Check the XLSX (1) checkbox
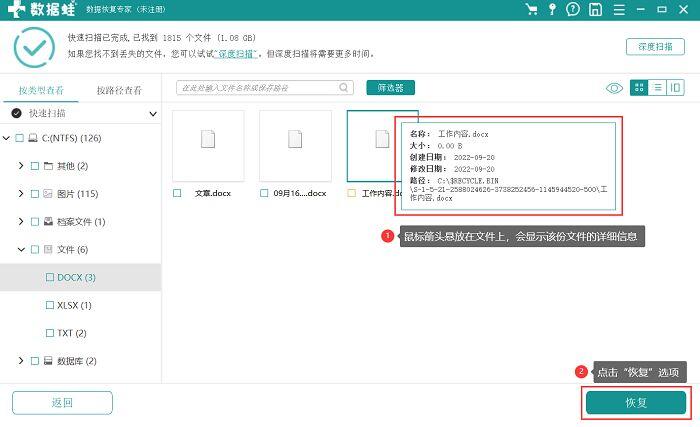 click(x=50, y=305)
